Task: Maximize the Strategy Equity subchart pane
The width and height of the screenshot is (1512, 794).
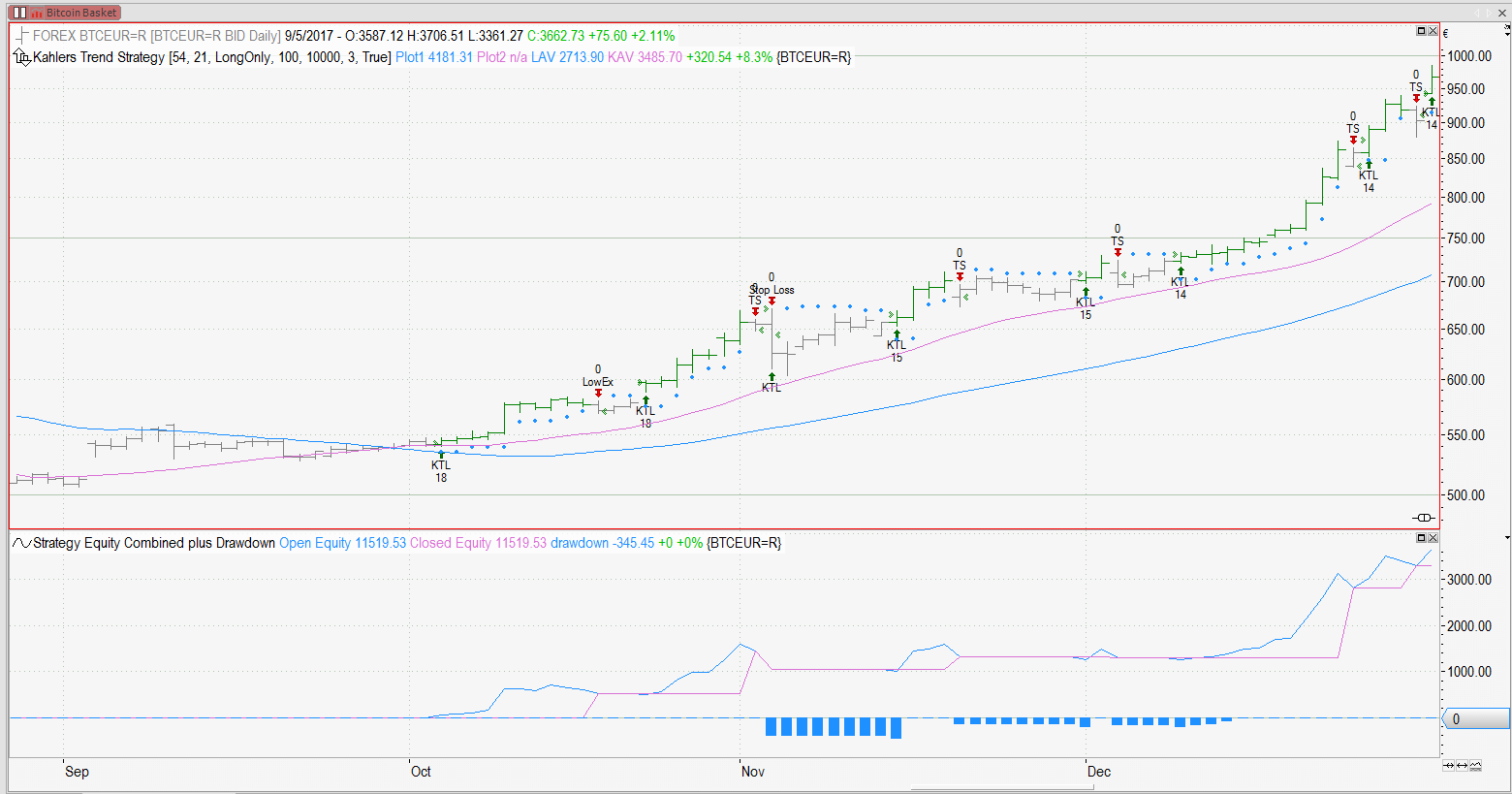Action: [x=1422, y=537]
